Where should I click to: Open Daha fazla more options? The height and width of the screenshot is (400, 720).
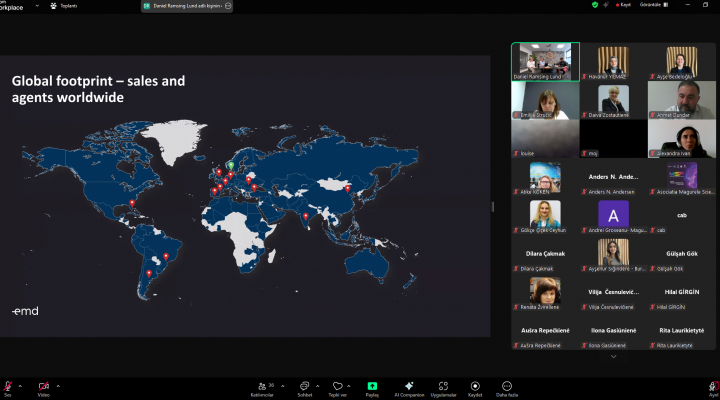[507, 387]
